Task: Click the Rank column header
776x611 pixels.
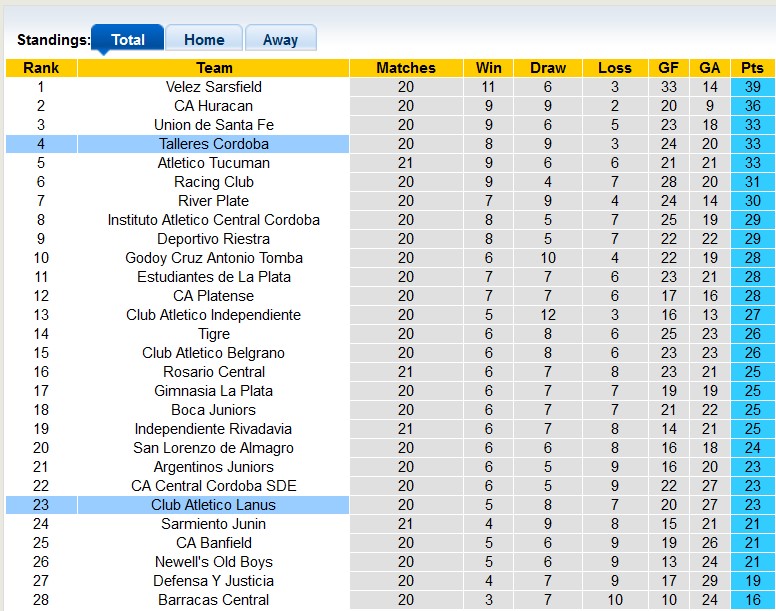Action: click(41, 68)
